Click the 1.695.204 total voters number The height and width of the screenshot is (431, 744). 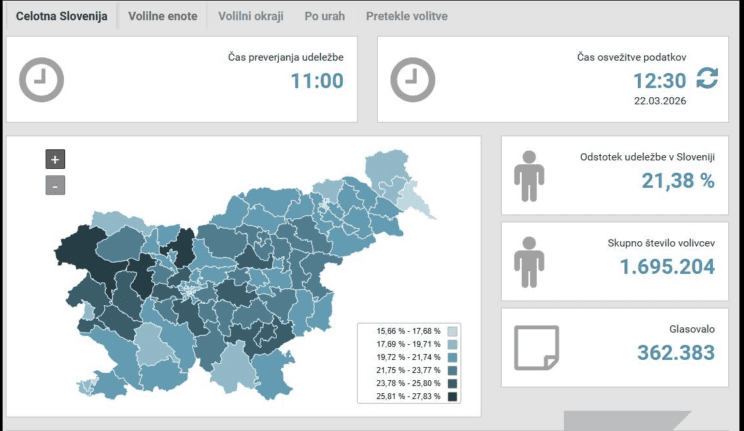click(667, 267)
